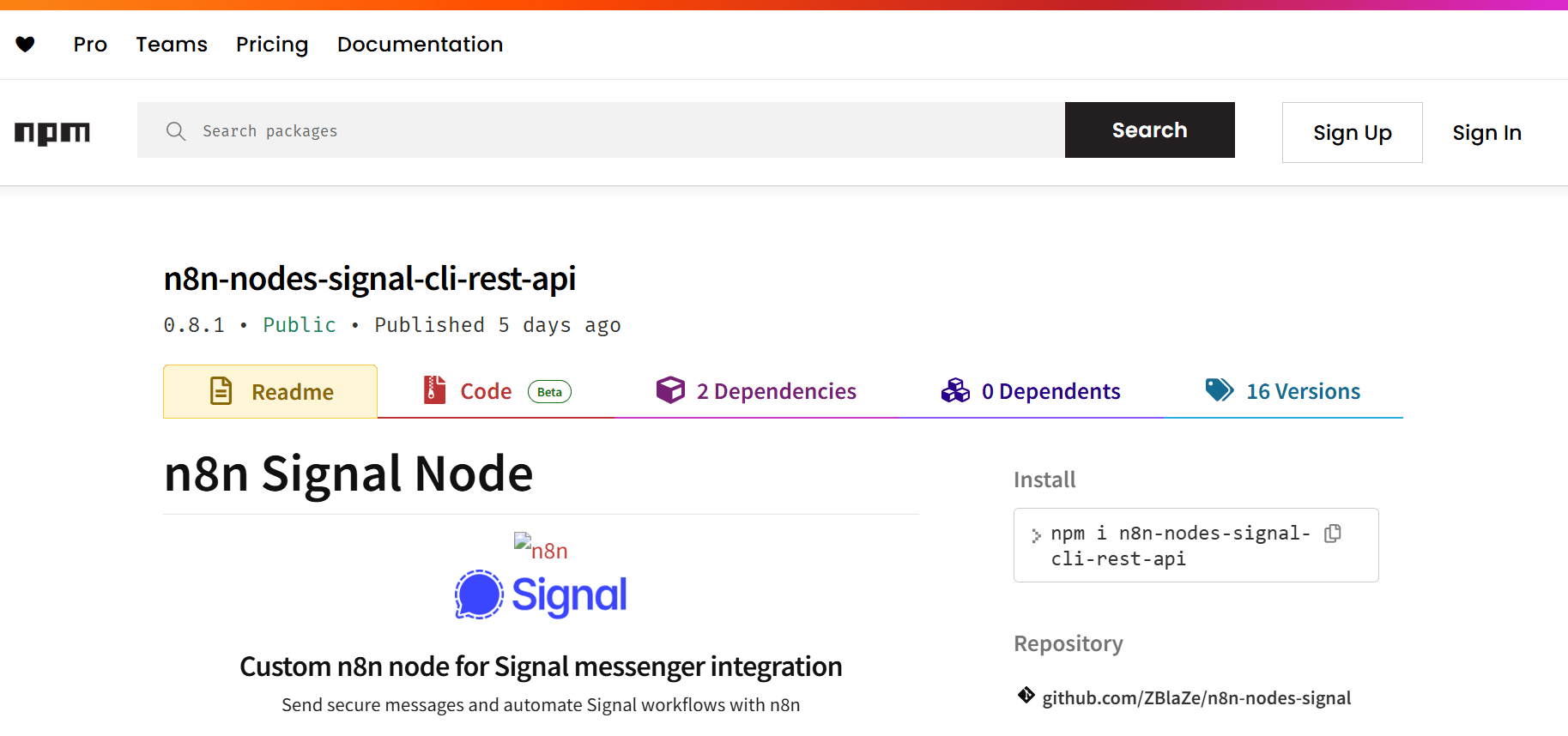Click the git repository icon
The image size is (1568, 736).
(1026, 696)
